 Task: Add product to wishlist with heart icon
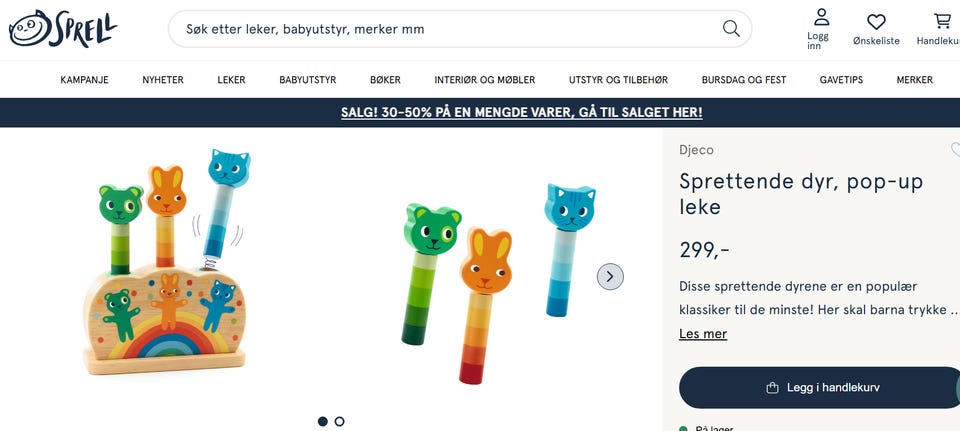[x=956, y=149]
